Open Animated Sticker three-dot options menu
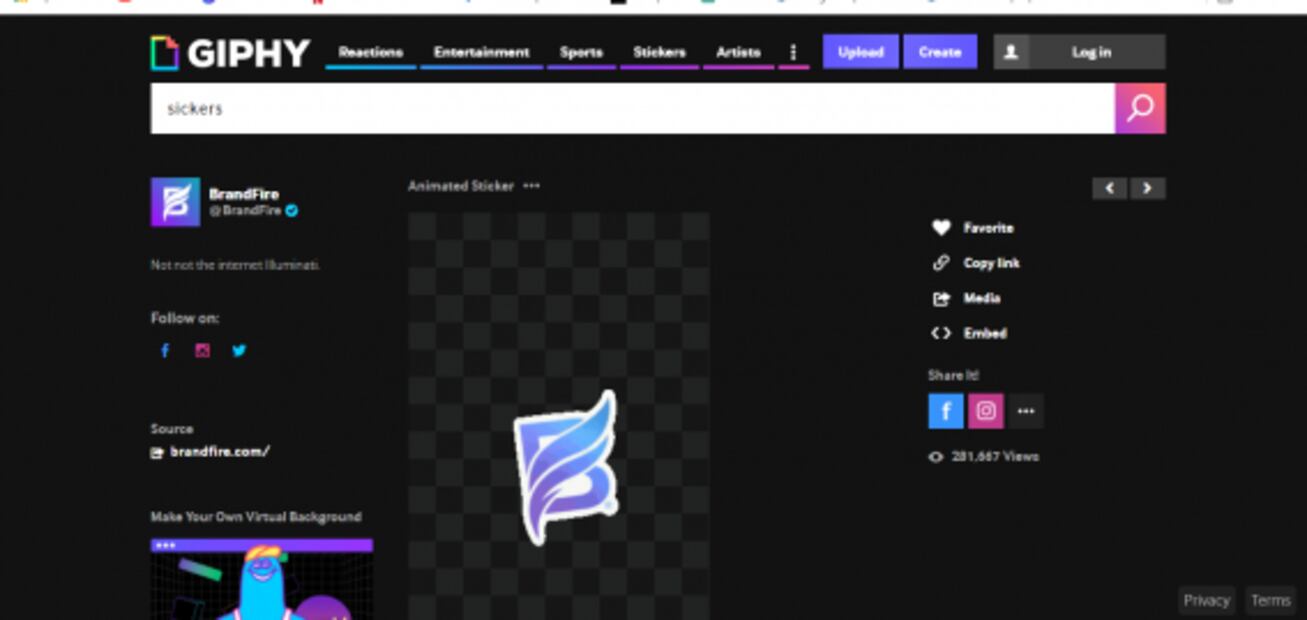The height and width of the screenshot is (620, 1307). [x=531, y=186]
